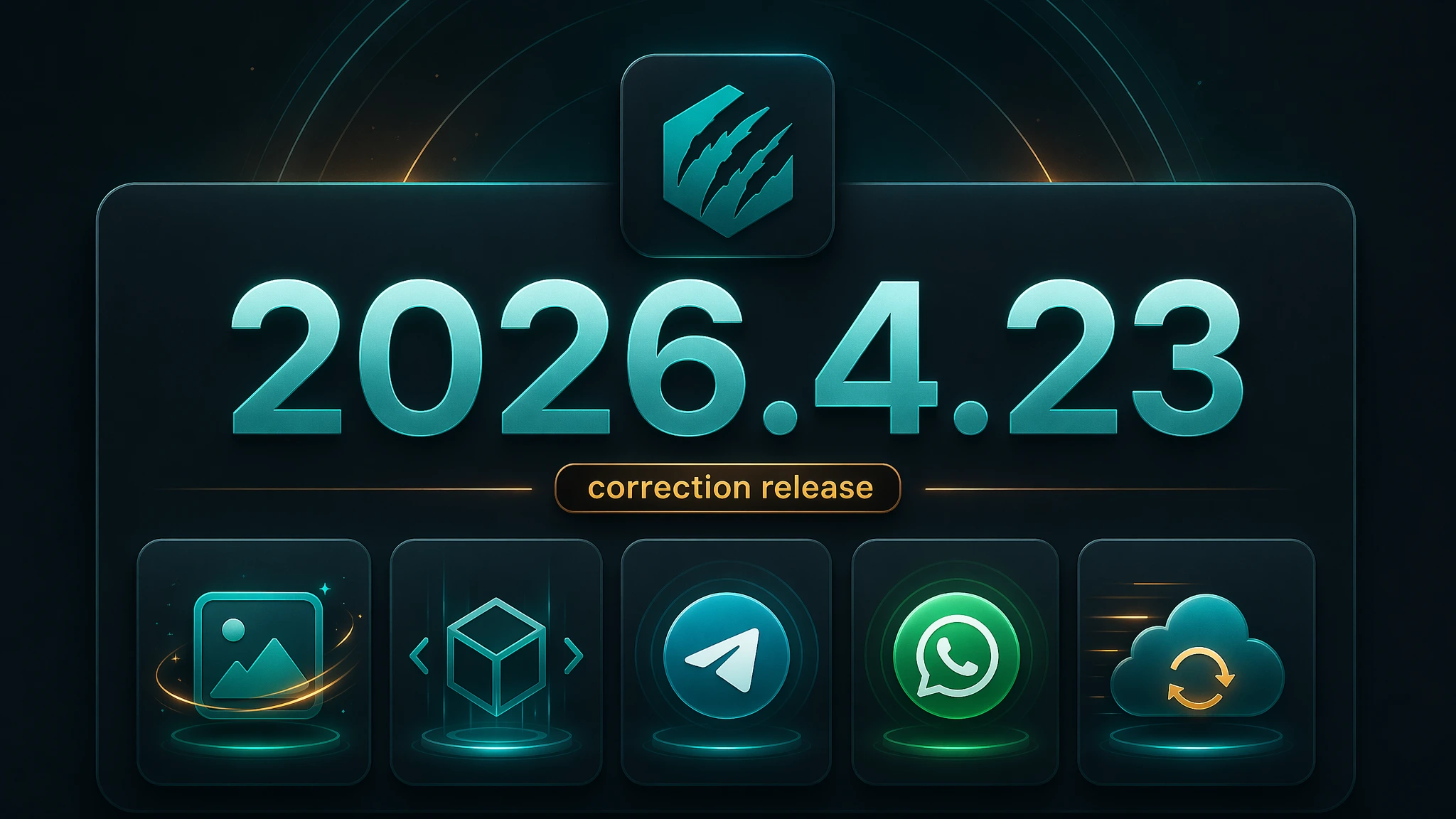The width and height of the screenshot is (1456, 819).
Task: Click the "correction release" badge
Action: pyautogui.click(x=727, y=488)
